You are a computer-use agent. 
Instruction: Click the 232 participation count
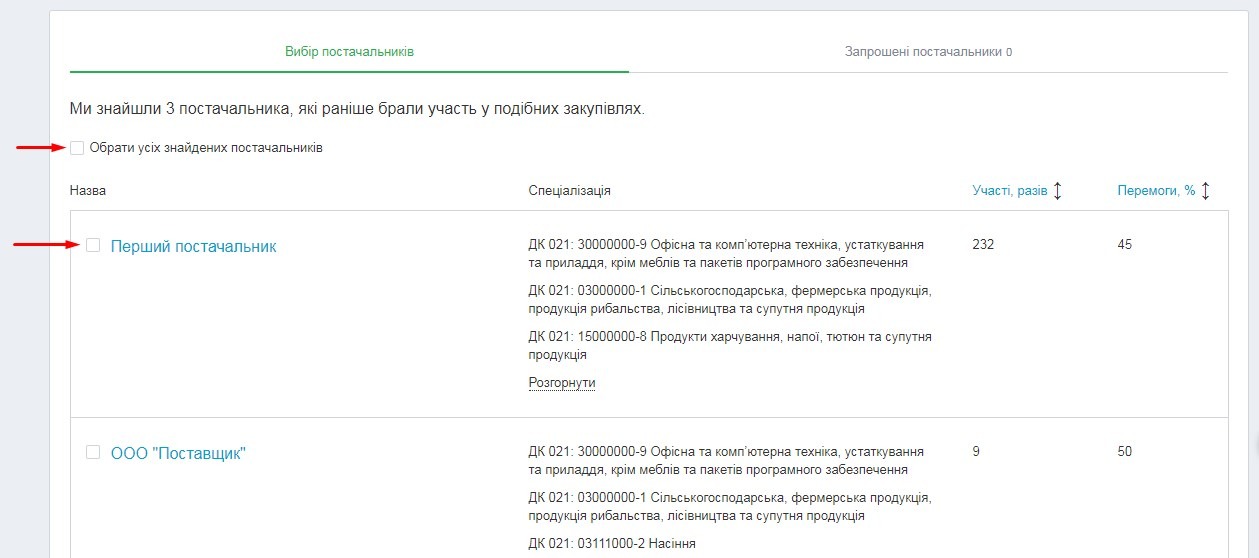click(x=983, y=244)
